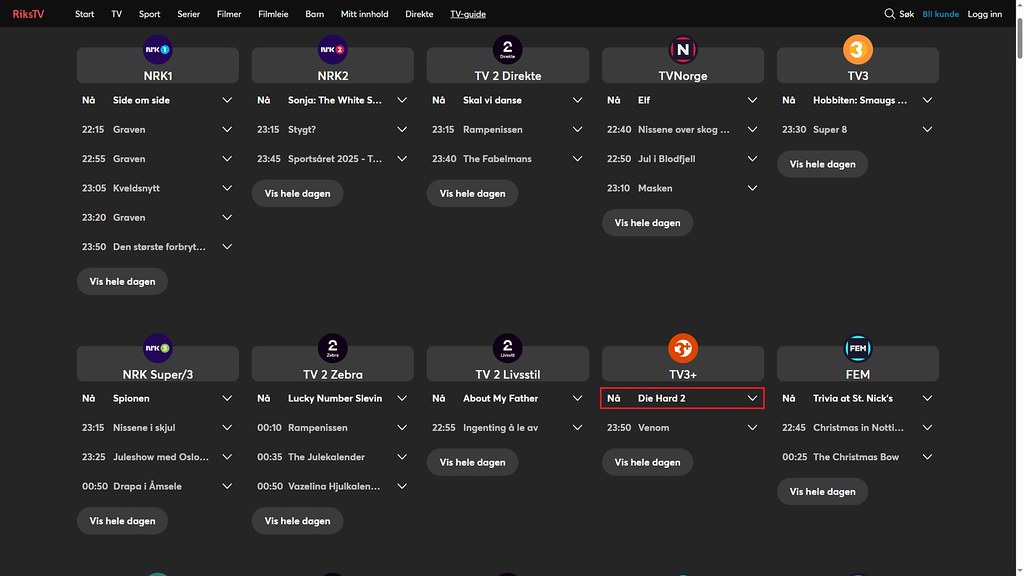The image size is (1024, 576).
Task: Show whole day for NRK Super/3
Action: [122, 521]
